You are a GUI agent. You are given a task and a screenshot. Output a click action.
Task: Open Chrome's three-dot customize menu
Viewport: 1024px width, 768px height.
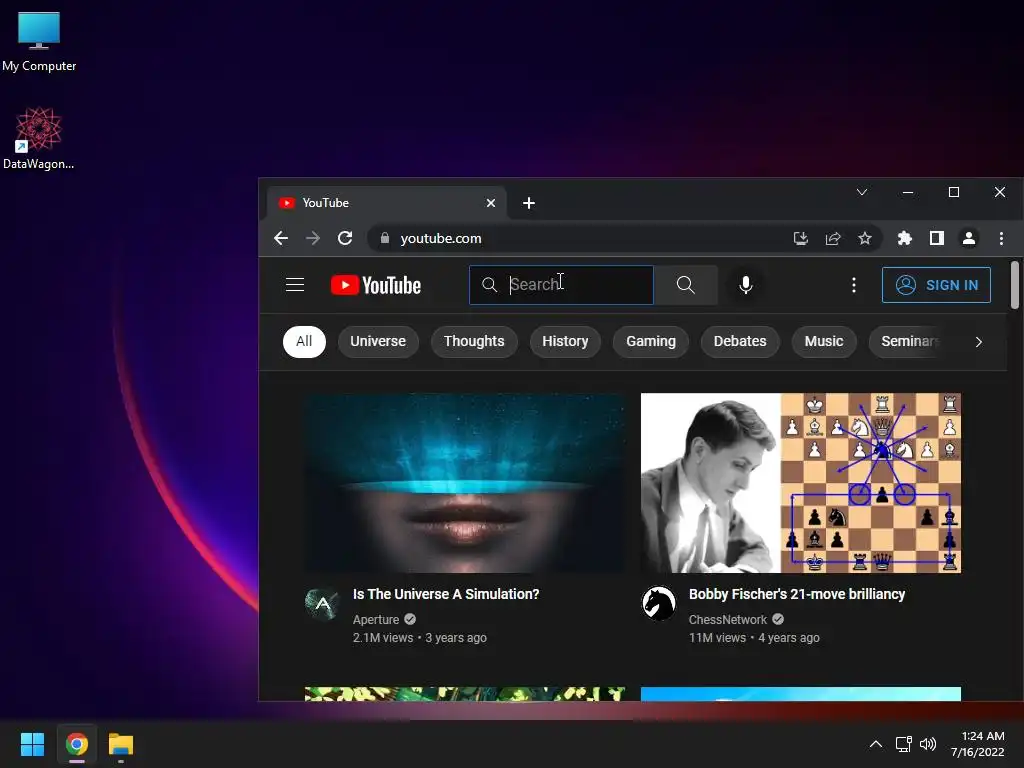1001,238
